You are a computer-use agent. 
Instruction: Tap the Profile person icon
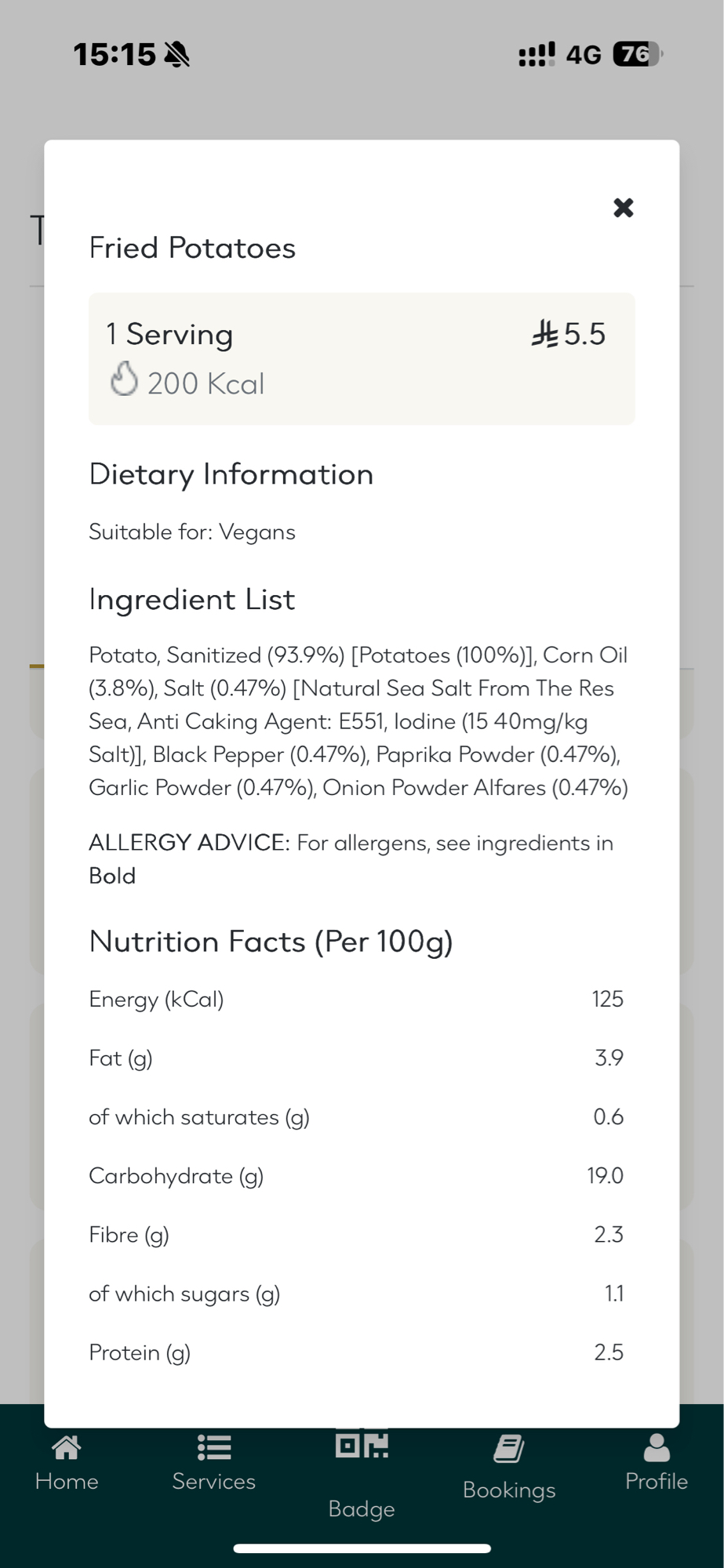click(657, 1447)
